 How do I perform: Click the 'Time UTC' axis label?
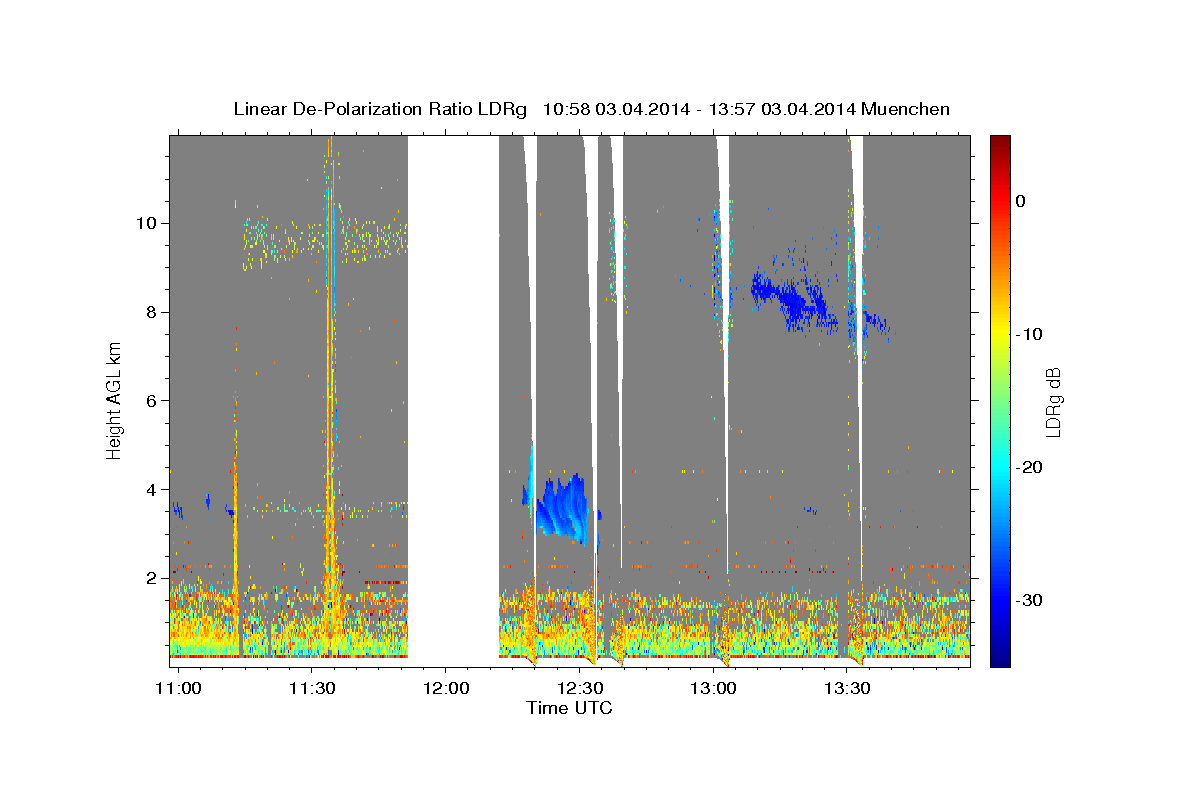pyautogui.click(x=569, y=708)
